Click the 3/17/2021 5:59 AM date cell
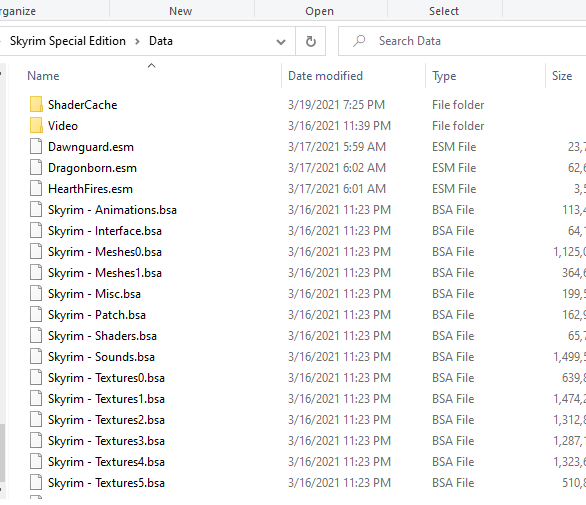Screen dimensions: 586x505 [337, 147]
